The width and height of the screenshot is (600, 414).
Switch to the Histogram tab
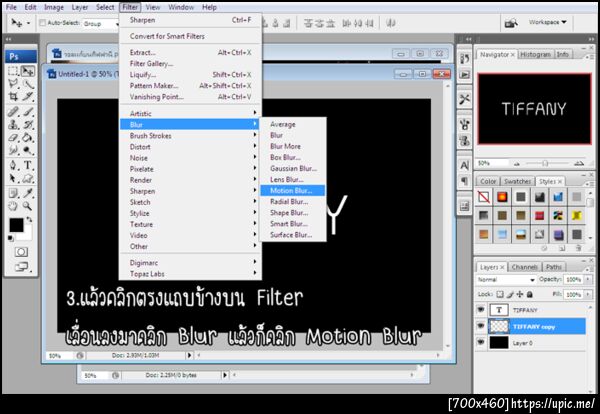pos(535,54)
